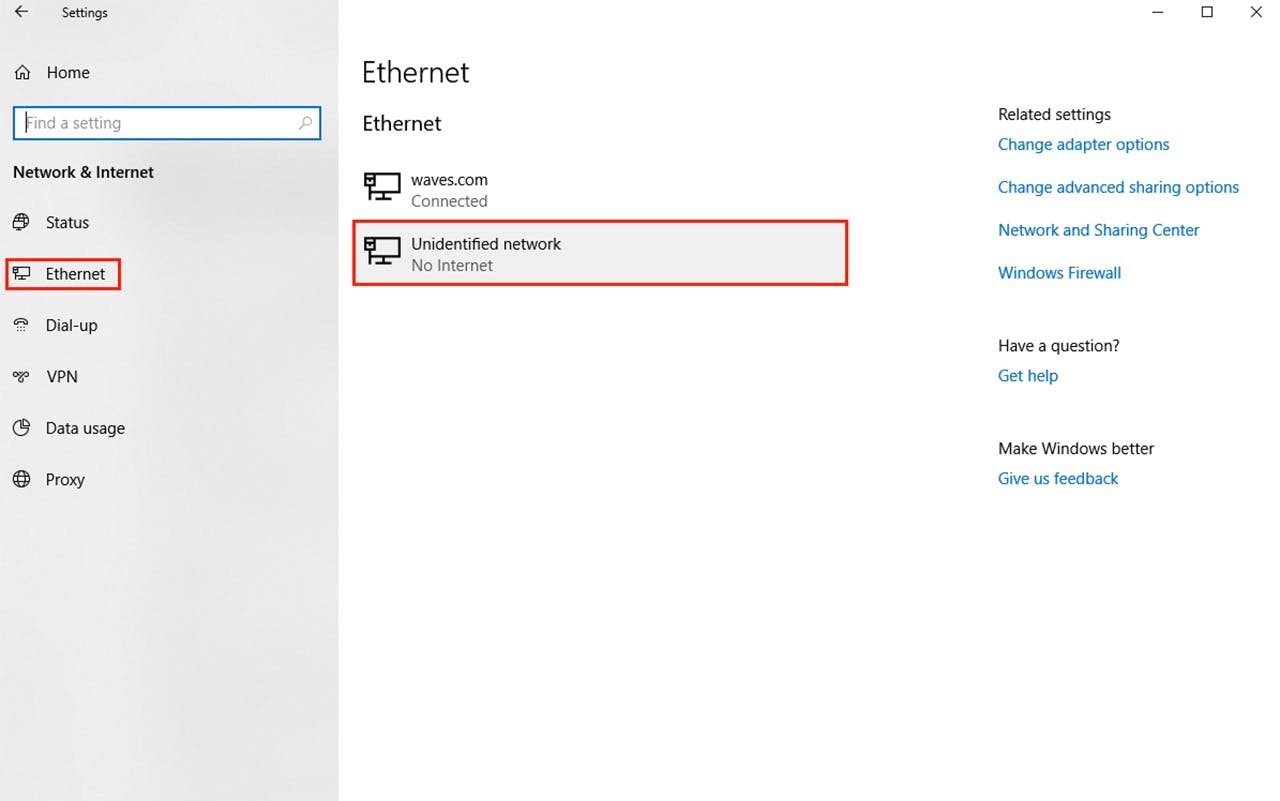Open Change advanced sharing options

[x=1118, y=187]
